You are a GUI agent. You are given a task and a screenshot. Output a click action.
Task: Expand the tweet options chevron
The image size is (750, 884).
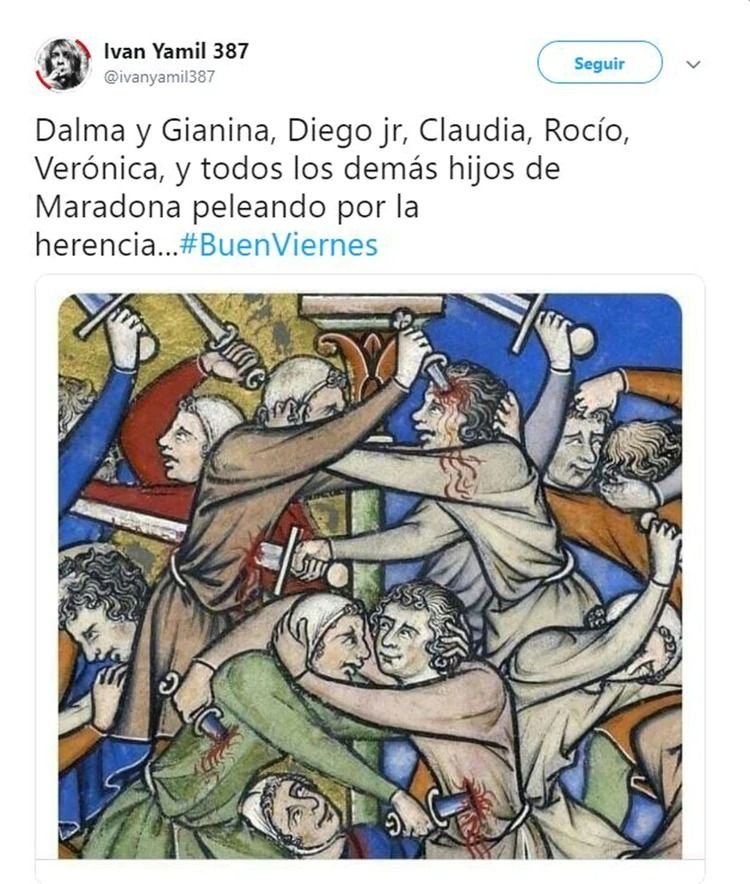pos(693,64)
